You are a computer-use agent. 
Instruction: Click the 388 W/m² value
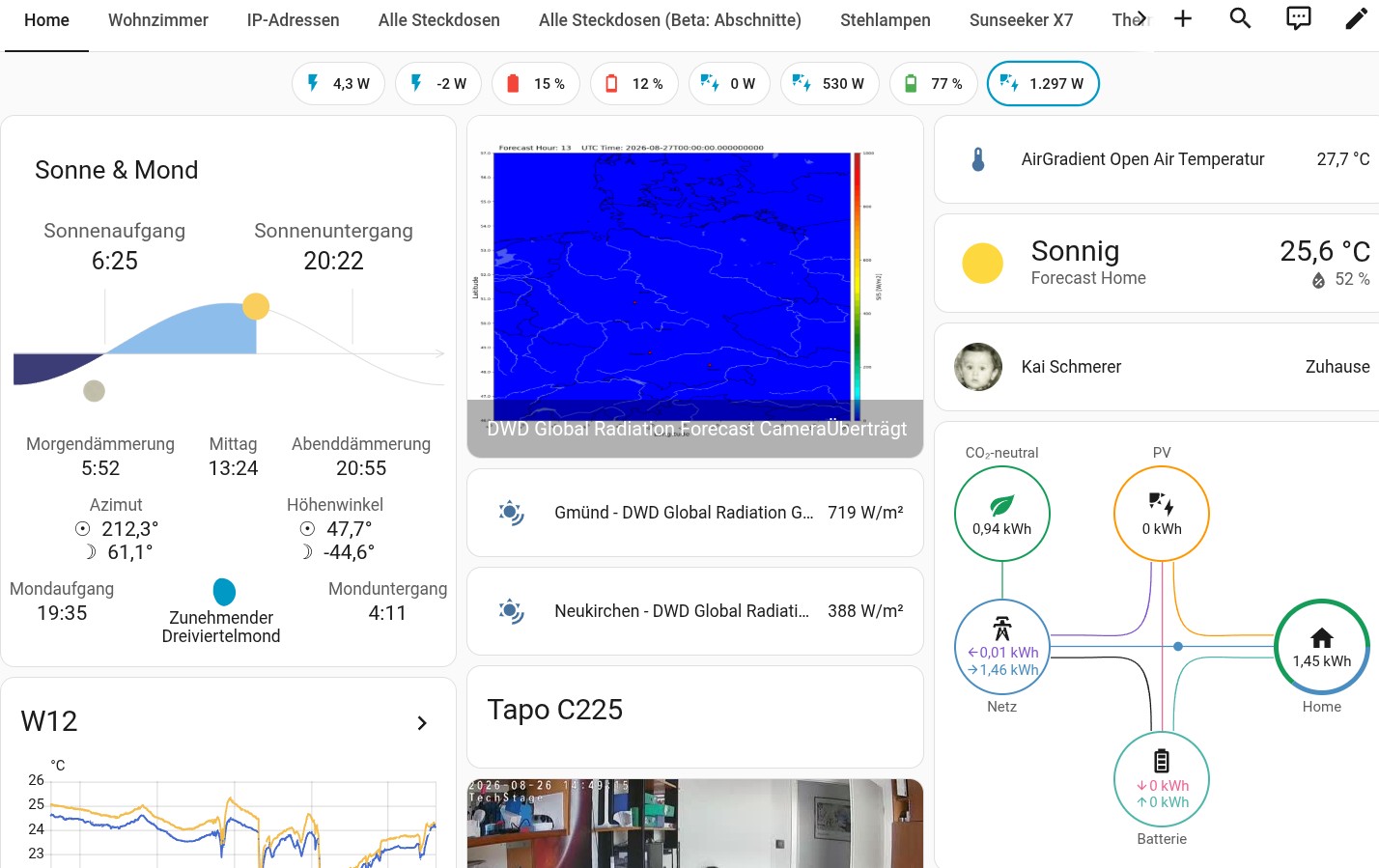coord(865,611)
